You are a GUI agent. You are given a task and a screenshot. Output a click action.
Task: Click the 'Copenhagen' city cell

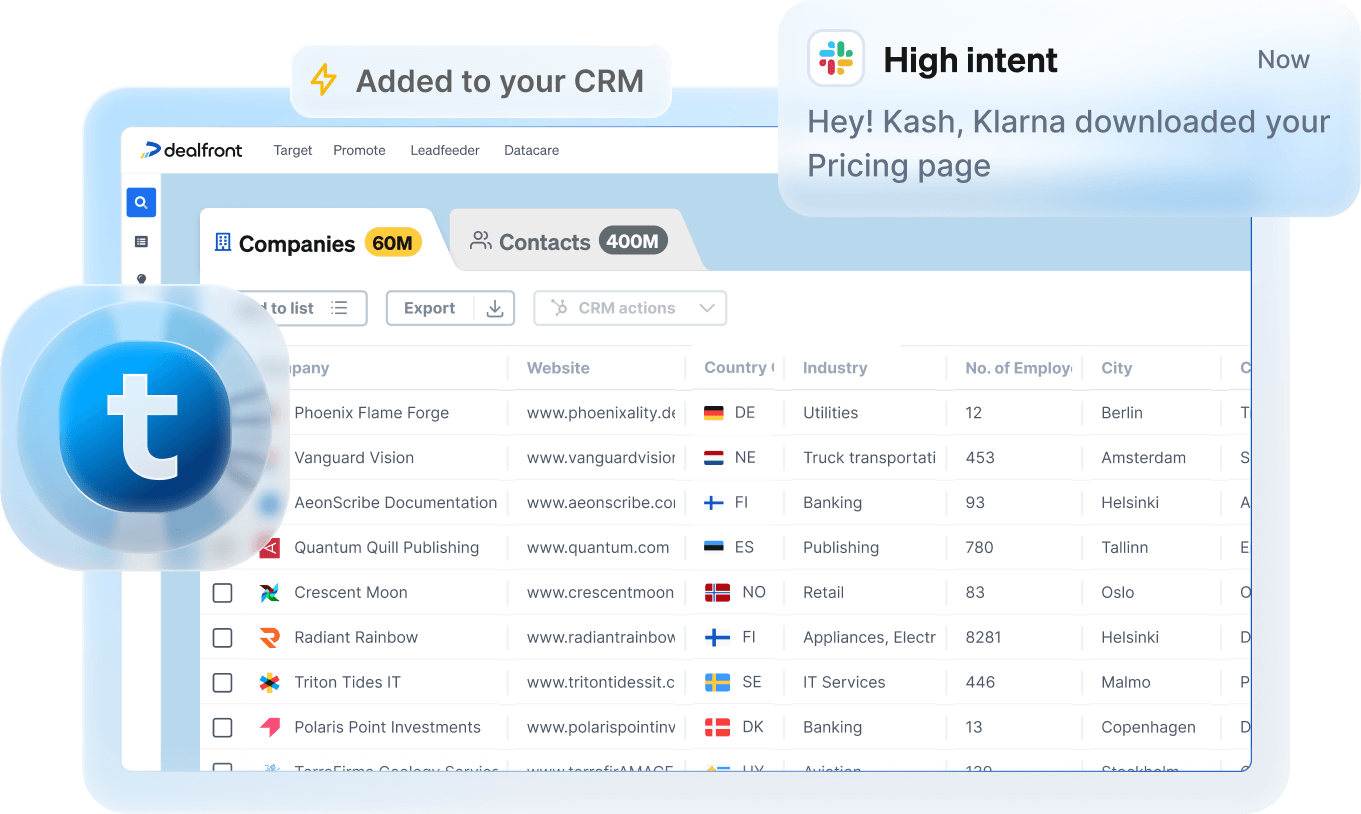click(1148, 728)
